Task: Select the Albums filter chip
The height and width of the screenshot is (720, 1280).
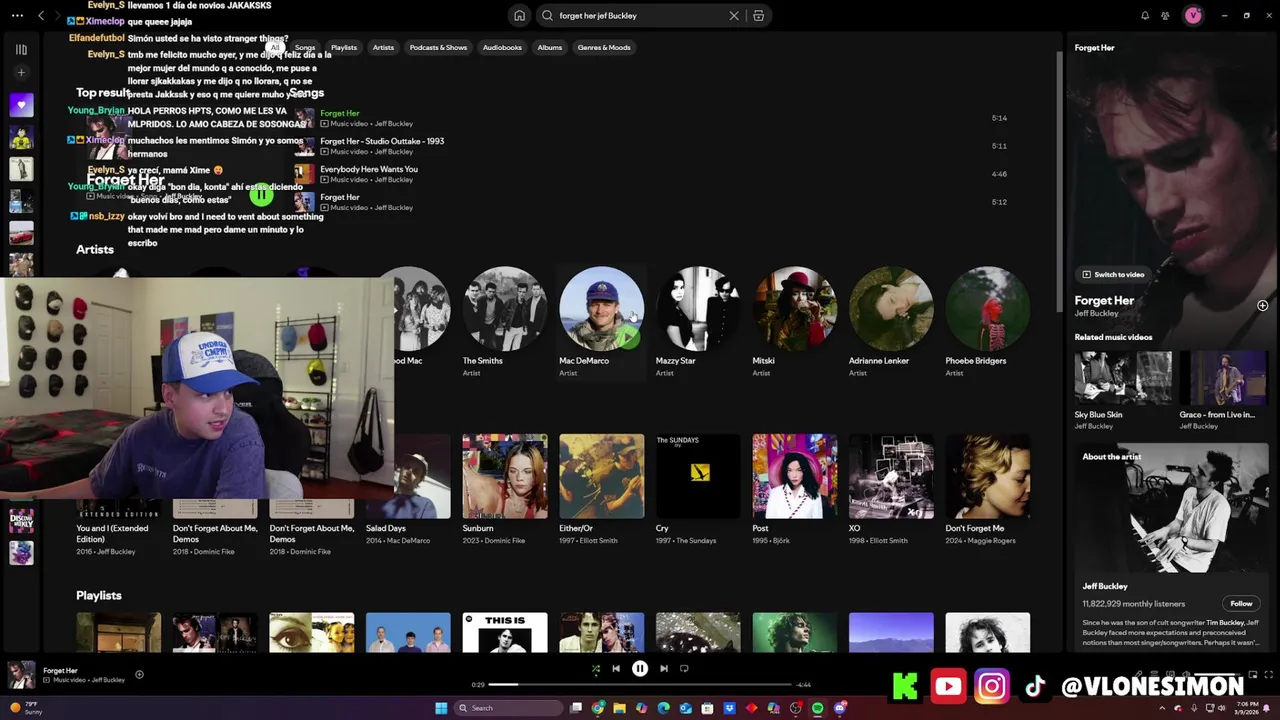Action: tap(550, 47)
